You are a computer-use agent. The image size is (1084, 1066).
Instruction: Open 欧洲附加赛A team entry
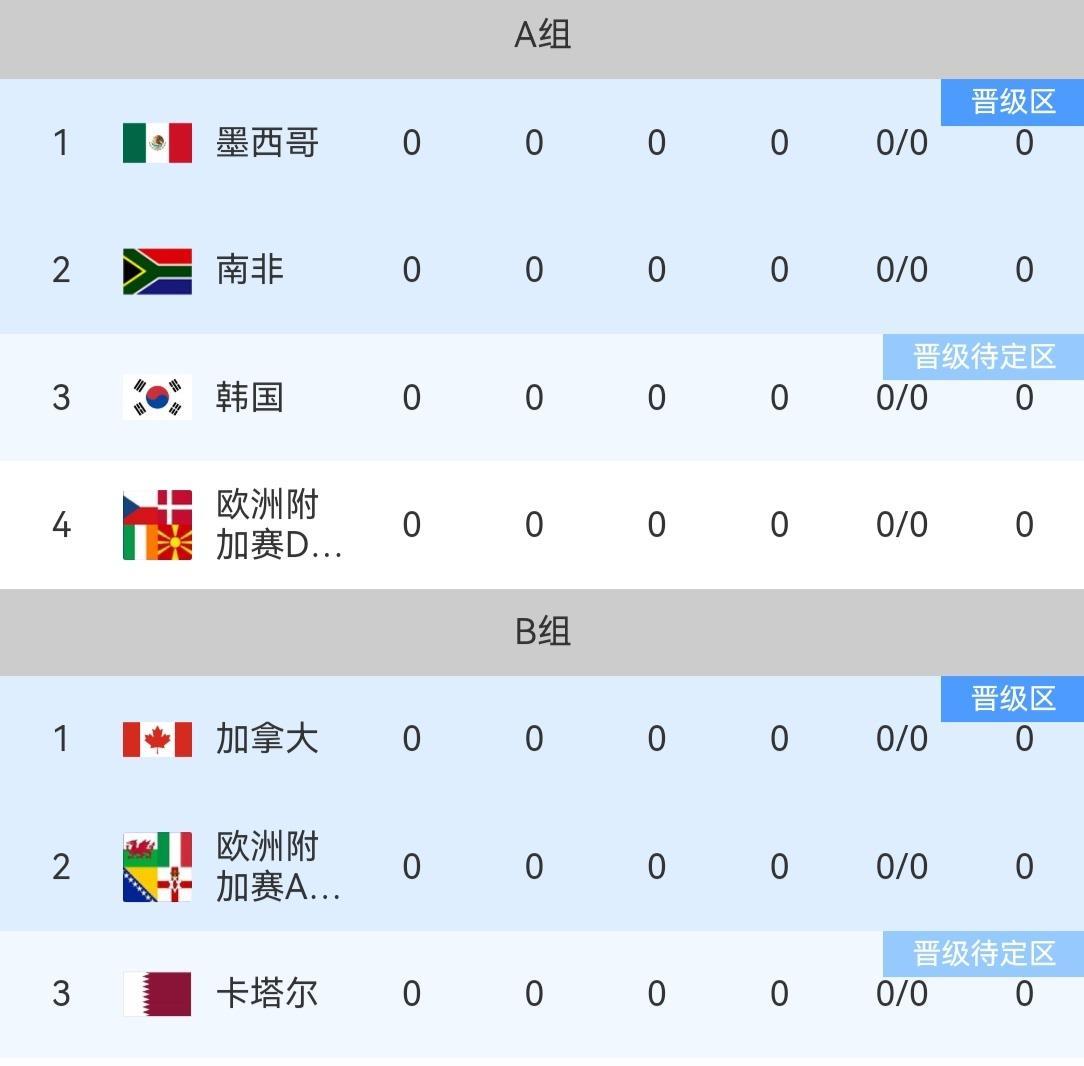pyautogui.click(x=278, y=866)
